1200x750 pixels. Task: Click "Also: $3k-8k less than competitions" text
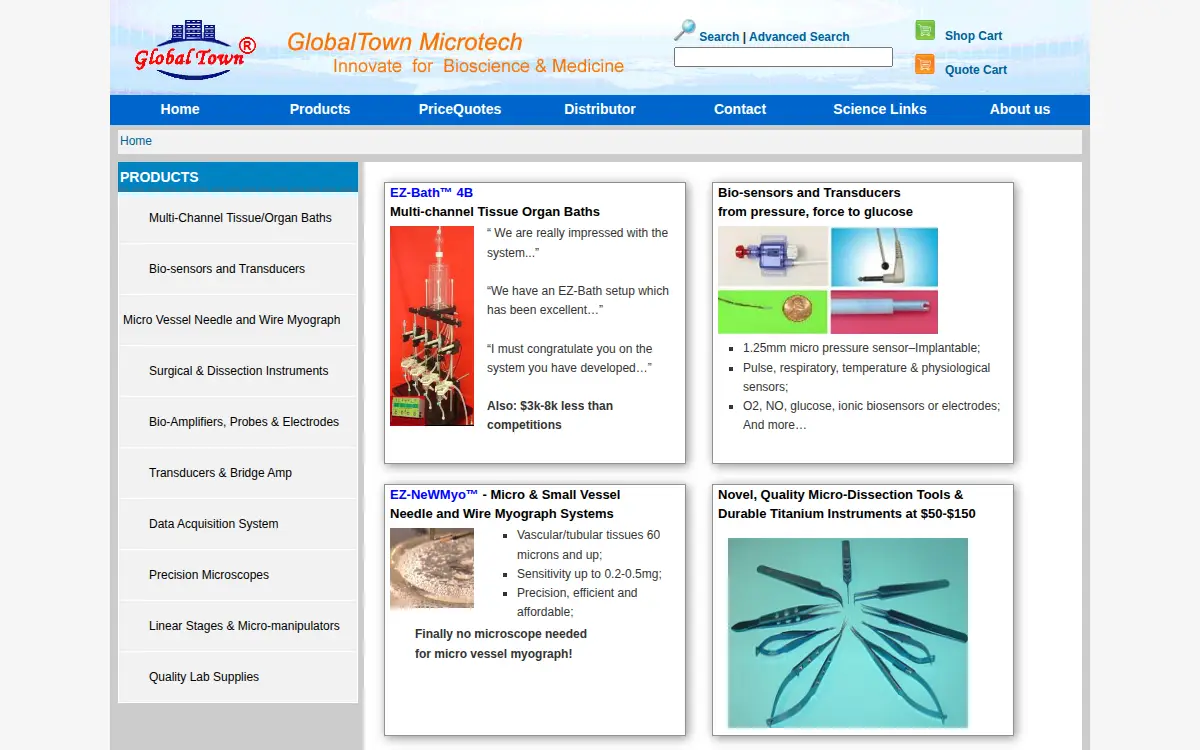550,415
